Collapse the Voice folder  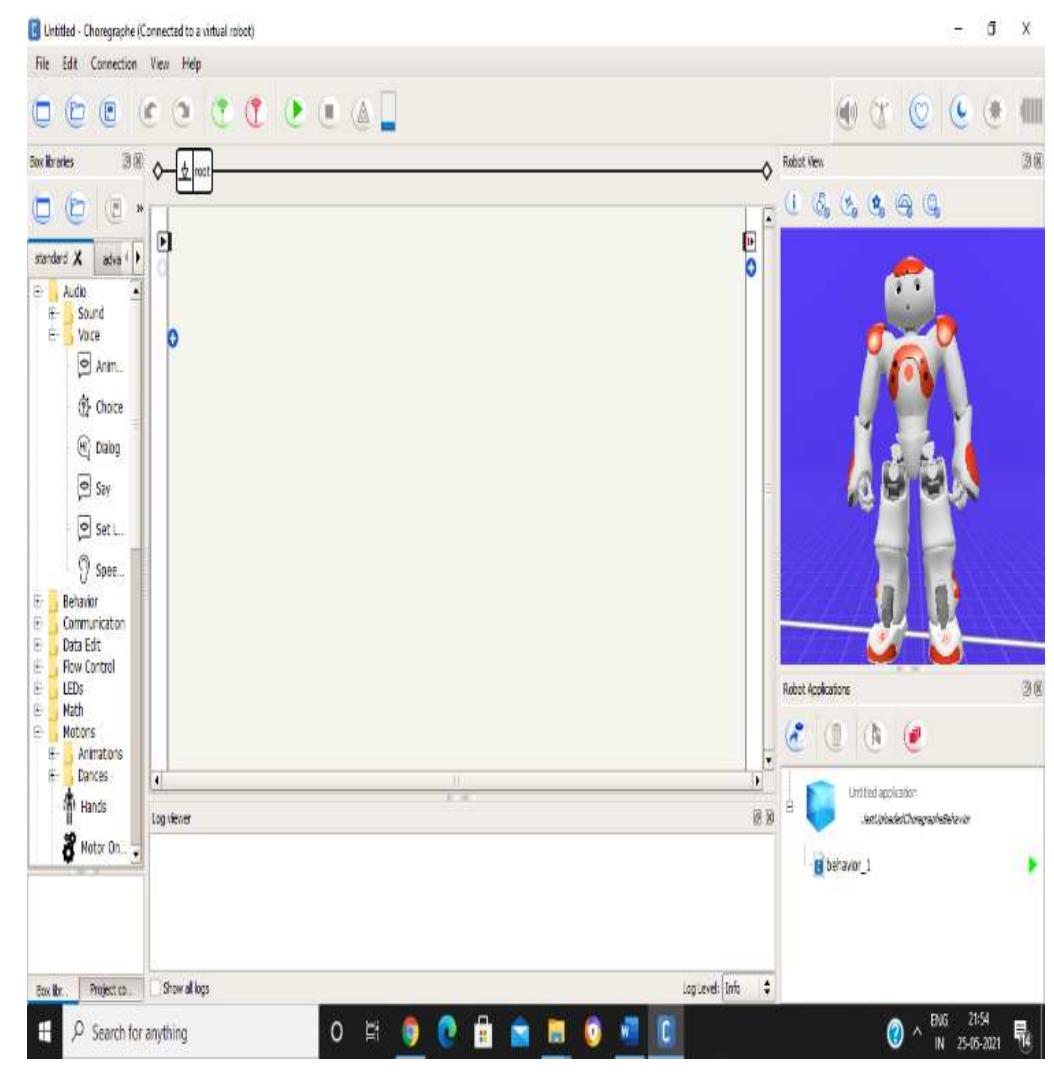tap(52, 335)
